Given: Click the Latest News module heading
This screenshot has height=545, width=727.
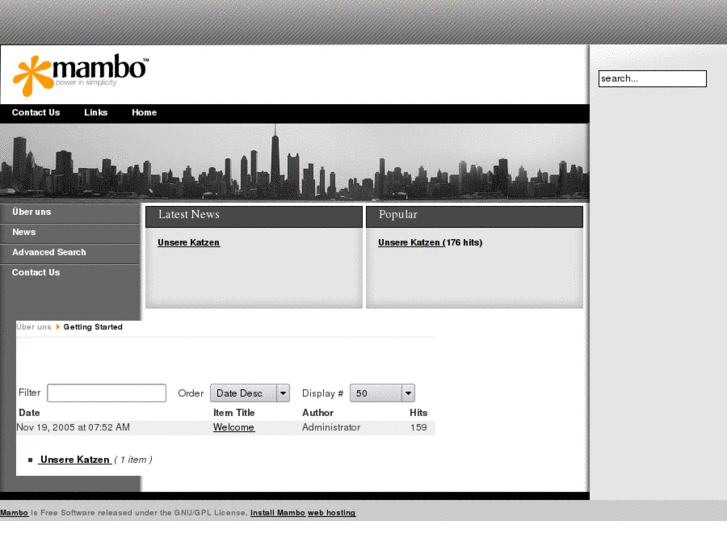Looking at the screenshot, I should pos(189,214).
